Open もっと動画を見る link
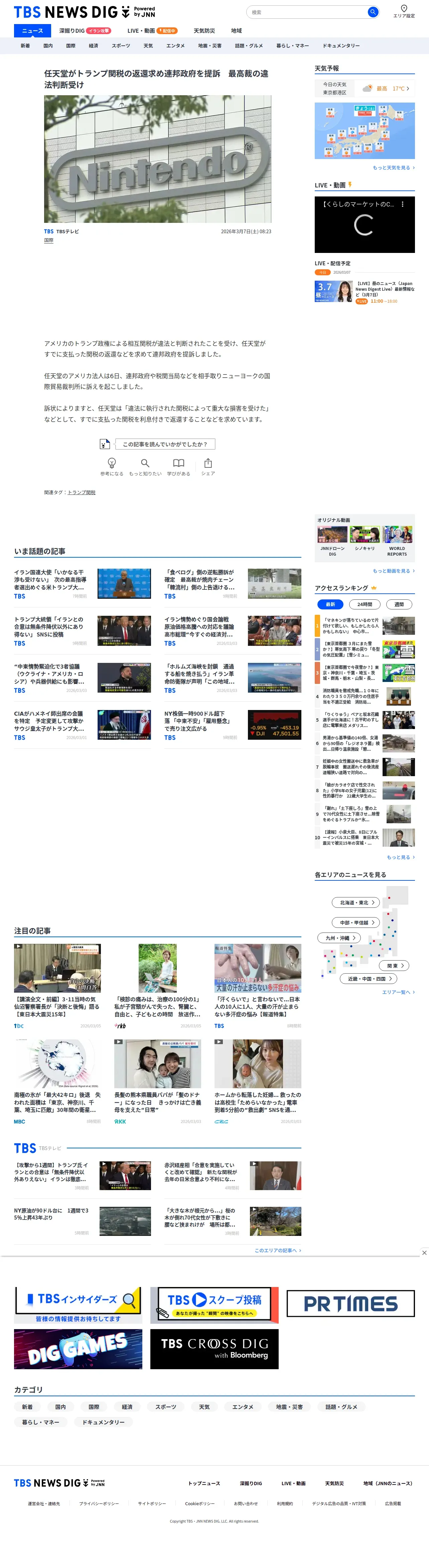Image resolution: width=429 pixels, height=1568 pixels. [393, 571]
